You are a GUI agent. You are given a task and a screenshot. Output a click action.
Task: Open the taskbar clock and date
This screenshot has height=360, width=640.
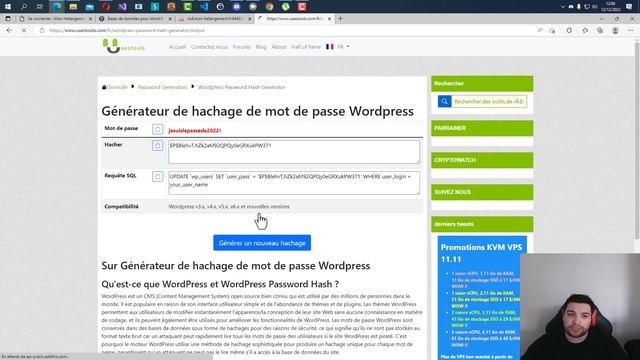coord(611,7)
